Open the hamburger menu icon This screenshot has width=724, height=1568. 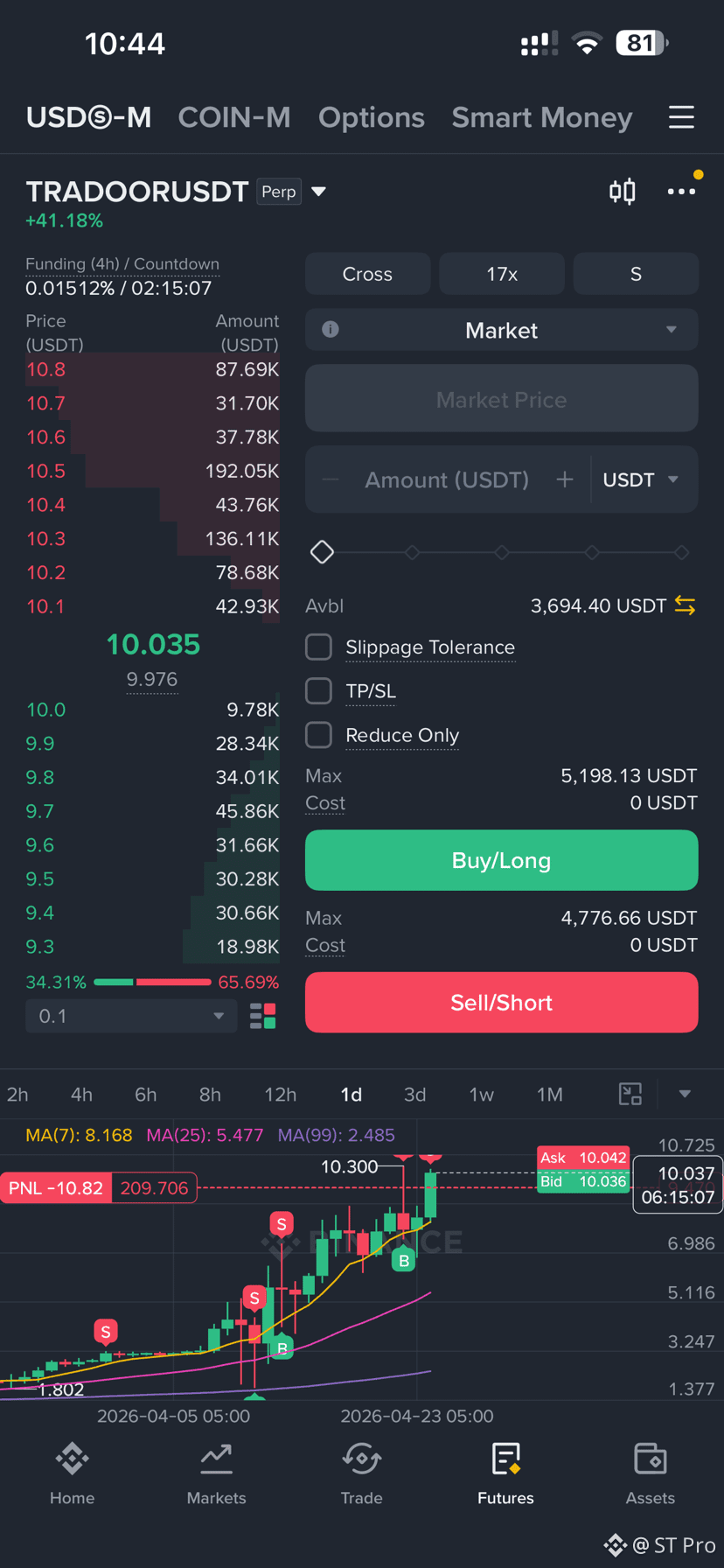(681, 117)
